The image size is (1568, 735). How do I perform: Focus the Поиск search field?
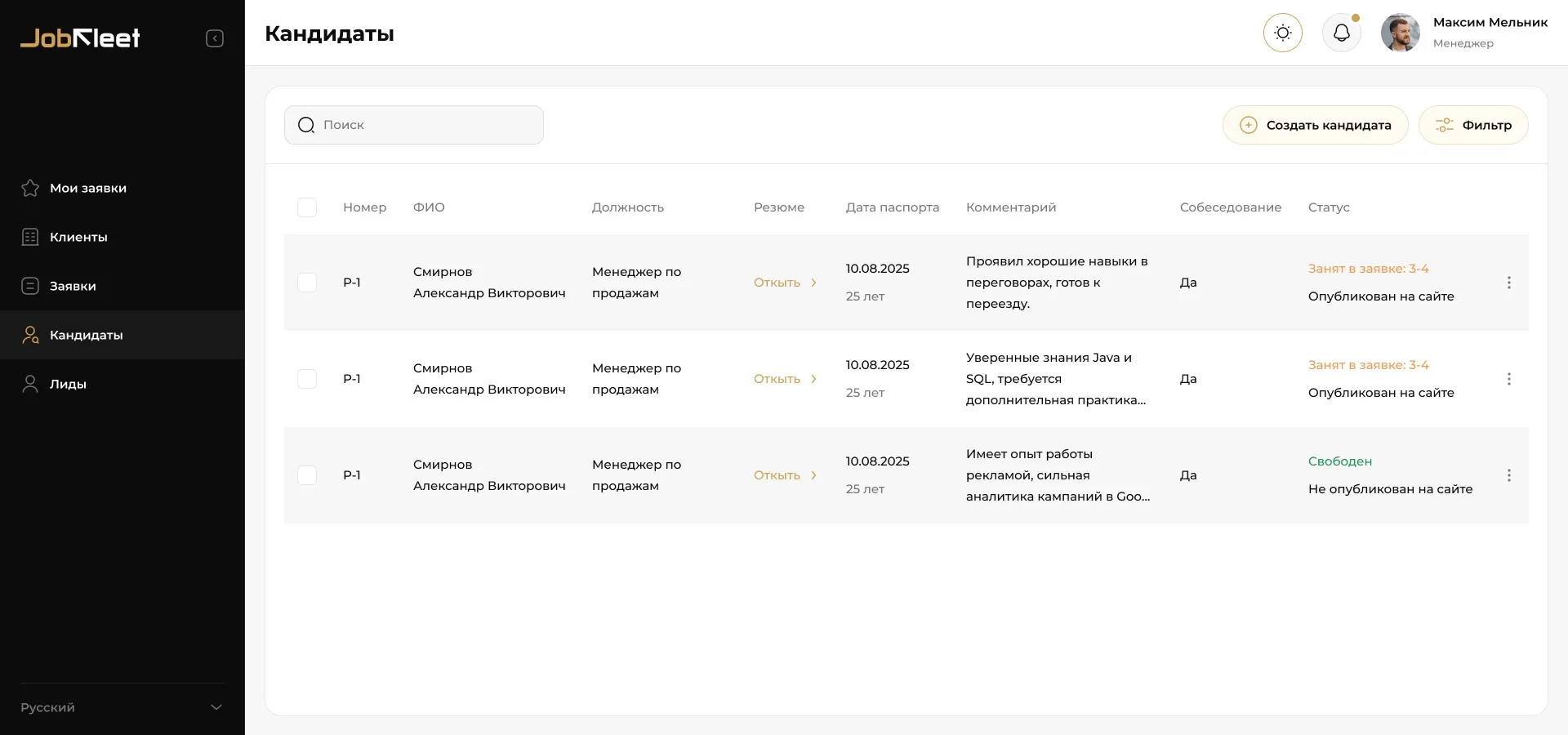(x=425, y=125)
